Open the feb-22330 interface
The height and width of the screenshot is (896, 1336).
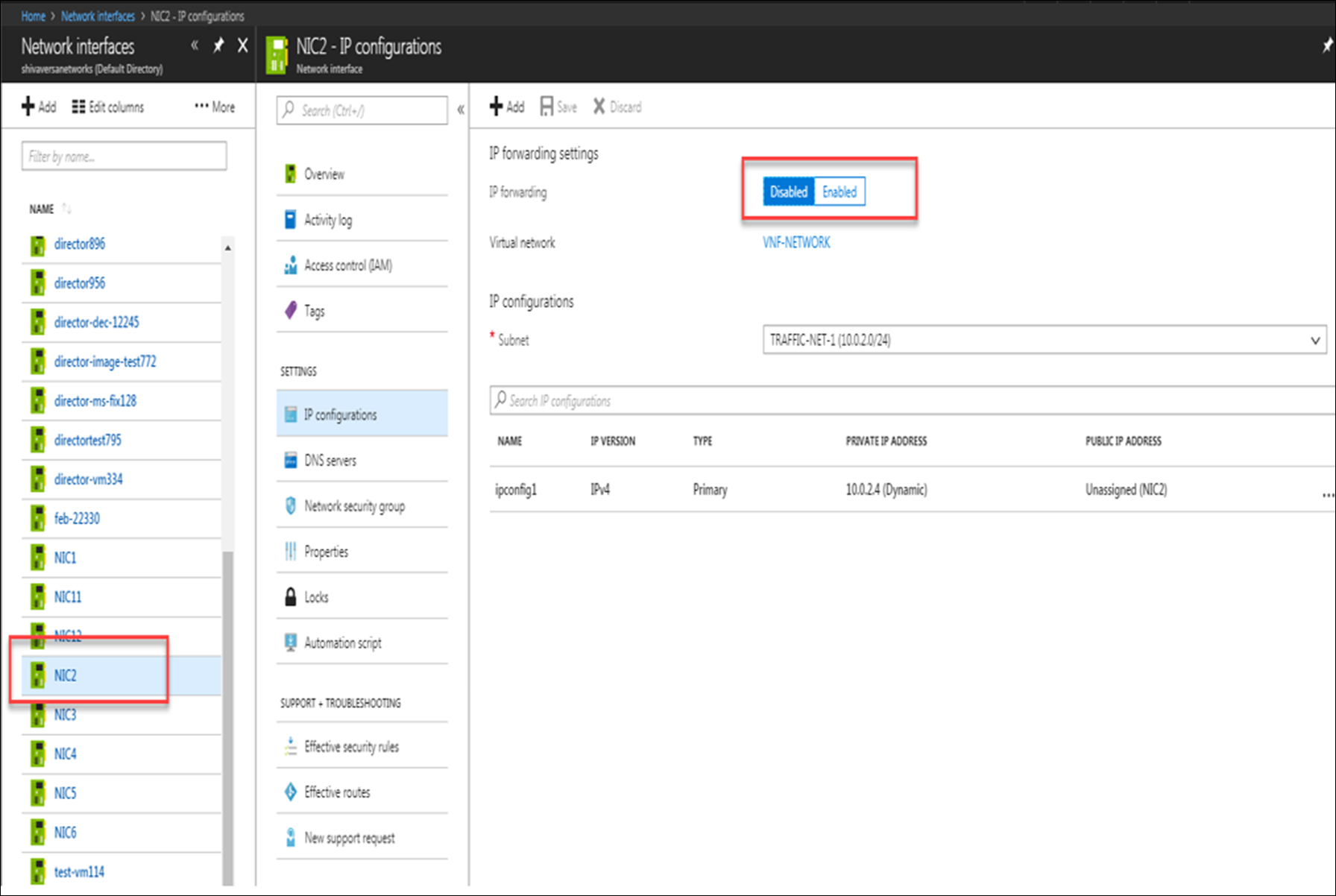[77, 518]
